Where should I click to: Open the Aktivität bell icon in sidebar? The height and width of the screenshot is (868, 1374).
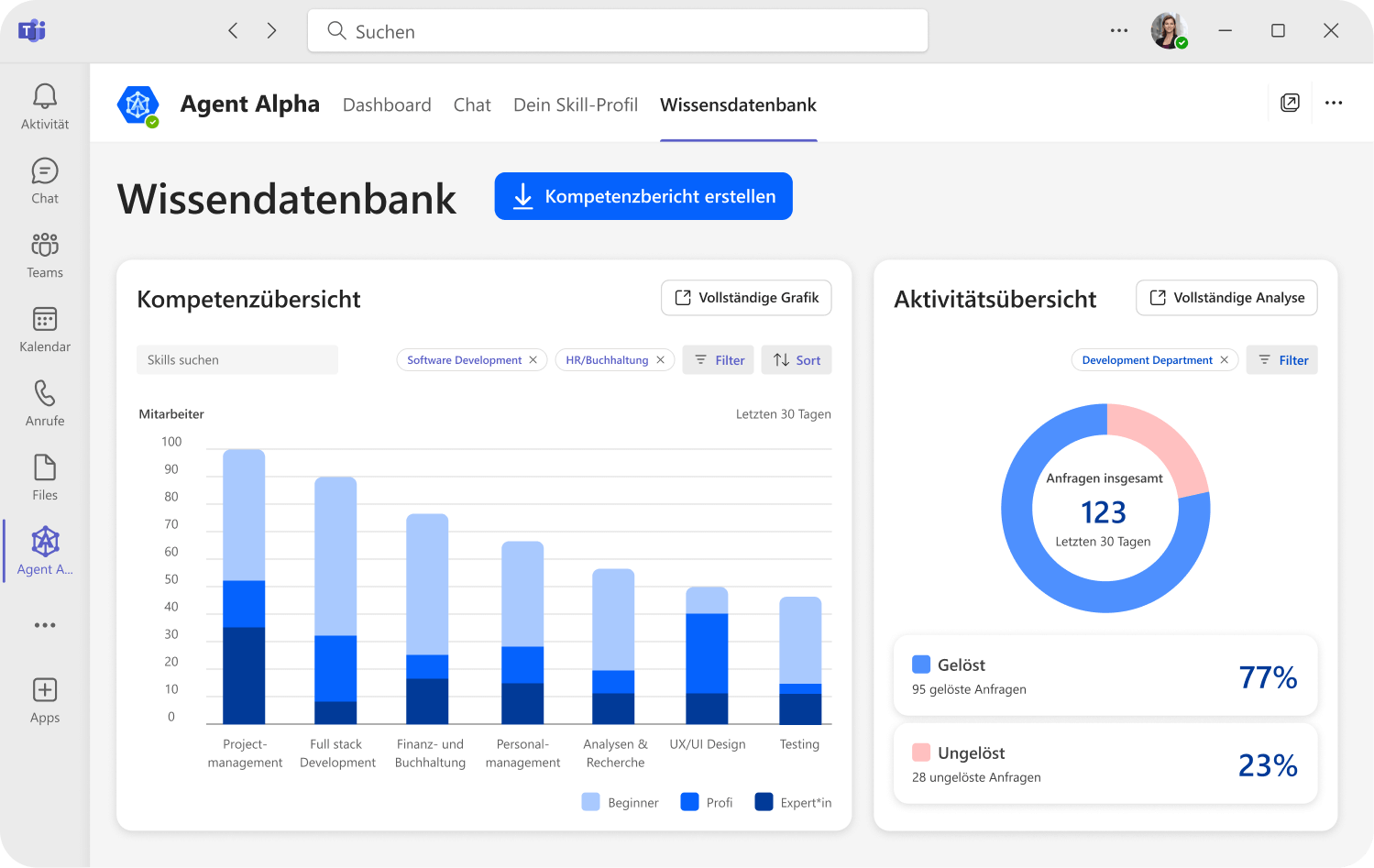[x=45, y=97]
